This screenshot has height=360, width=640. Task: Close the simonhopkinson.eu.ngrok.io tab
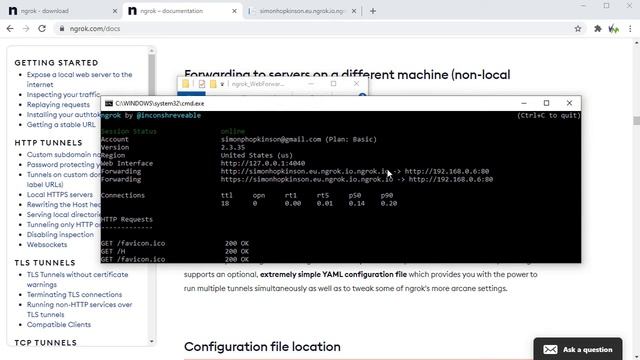pyautogui.click(x=354, y=11)
